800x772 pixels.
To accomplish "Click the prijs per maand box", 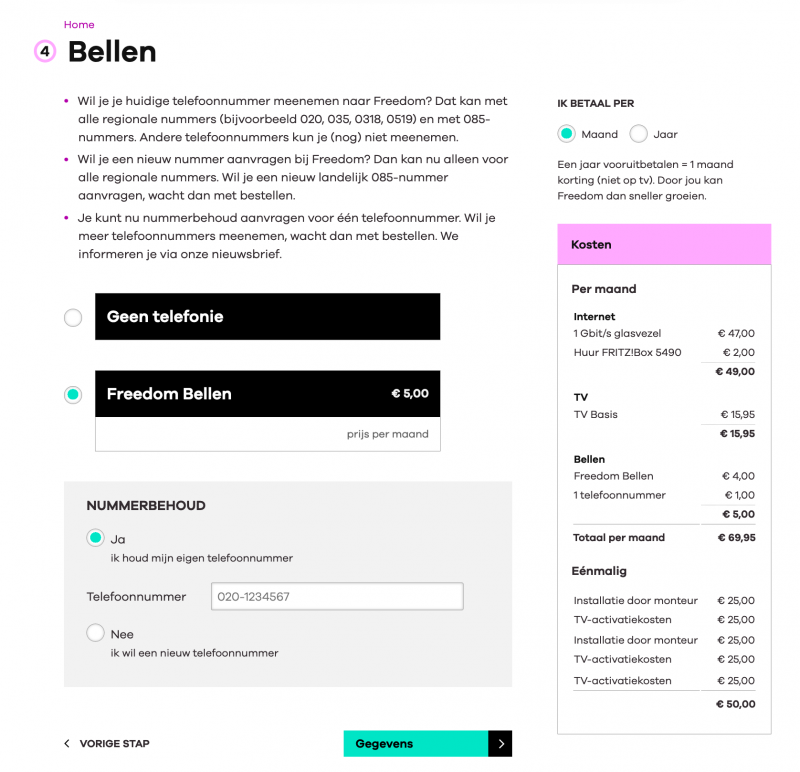I will 267,434.
